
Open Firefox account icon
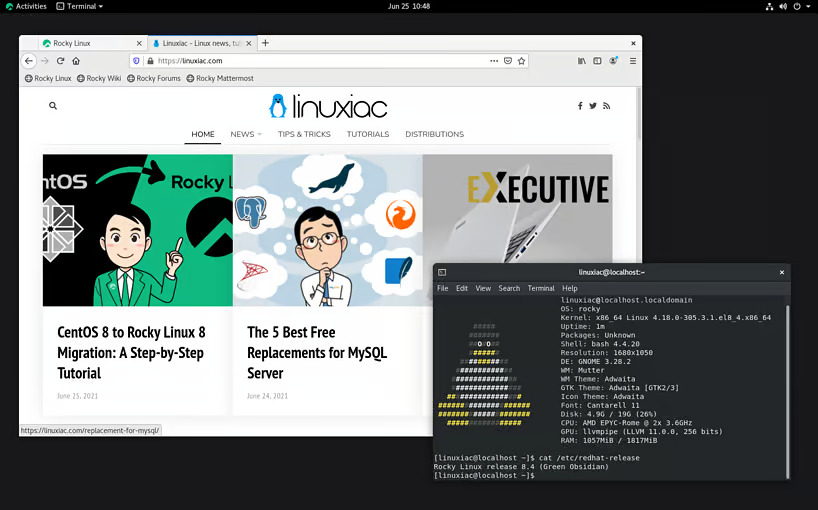(614, 61)
